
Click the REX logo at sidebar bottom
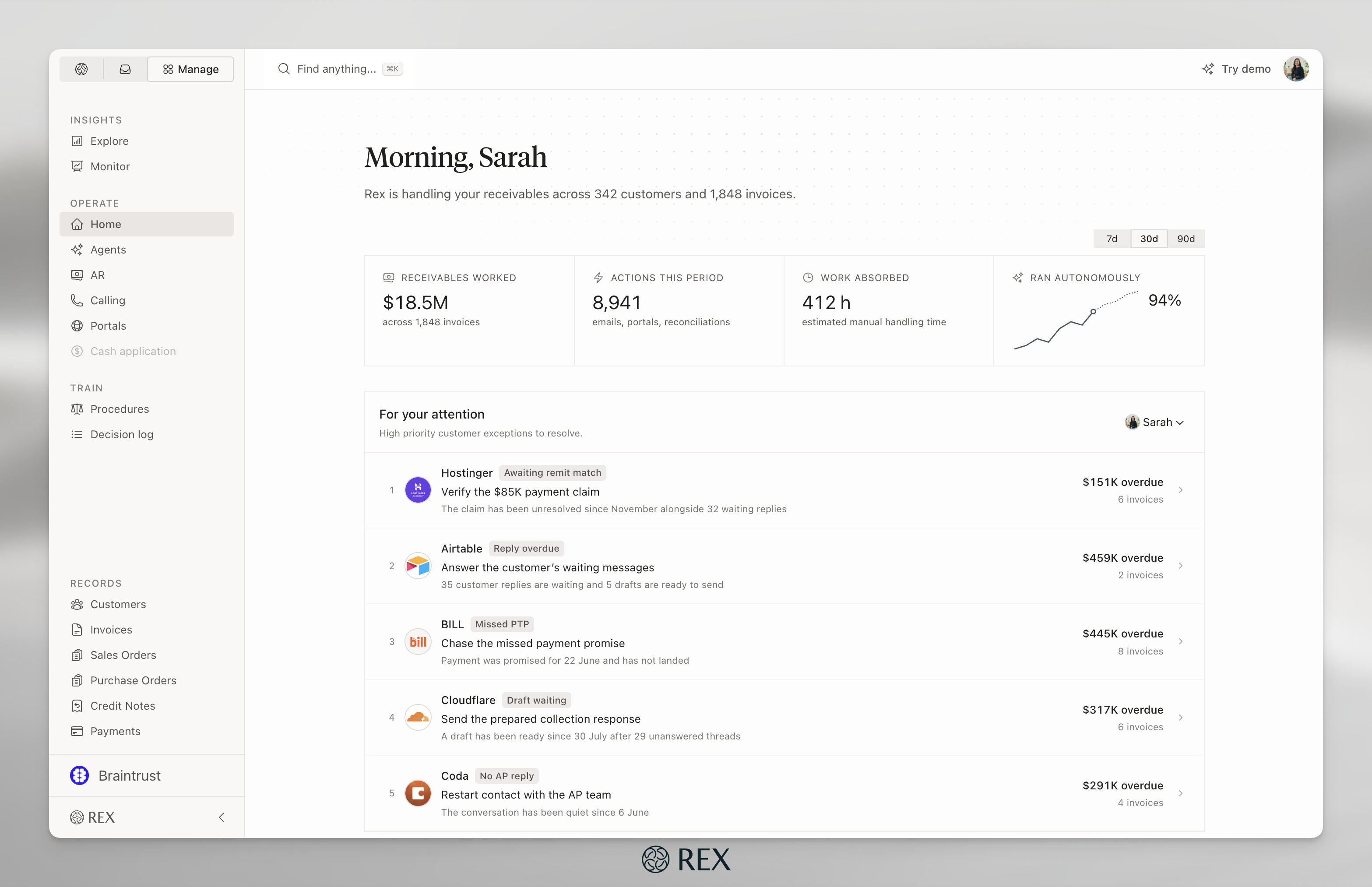coord(93,817)
